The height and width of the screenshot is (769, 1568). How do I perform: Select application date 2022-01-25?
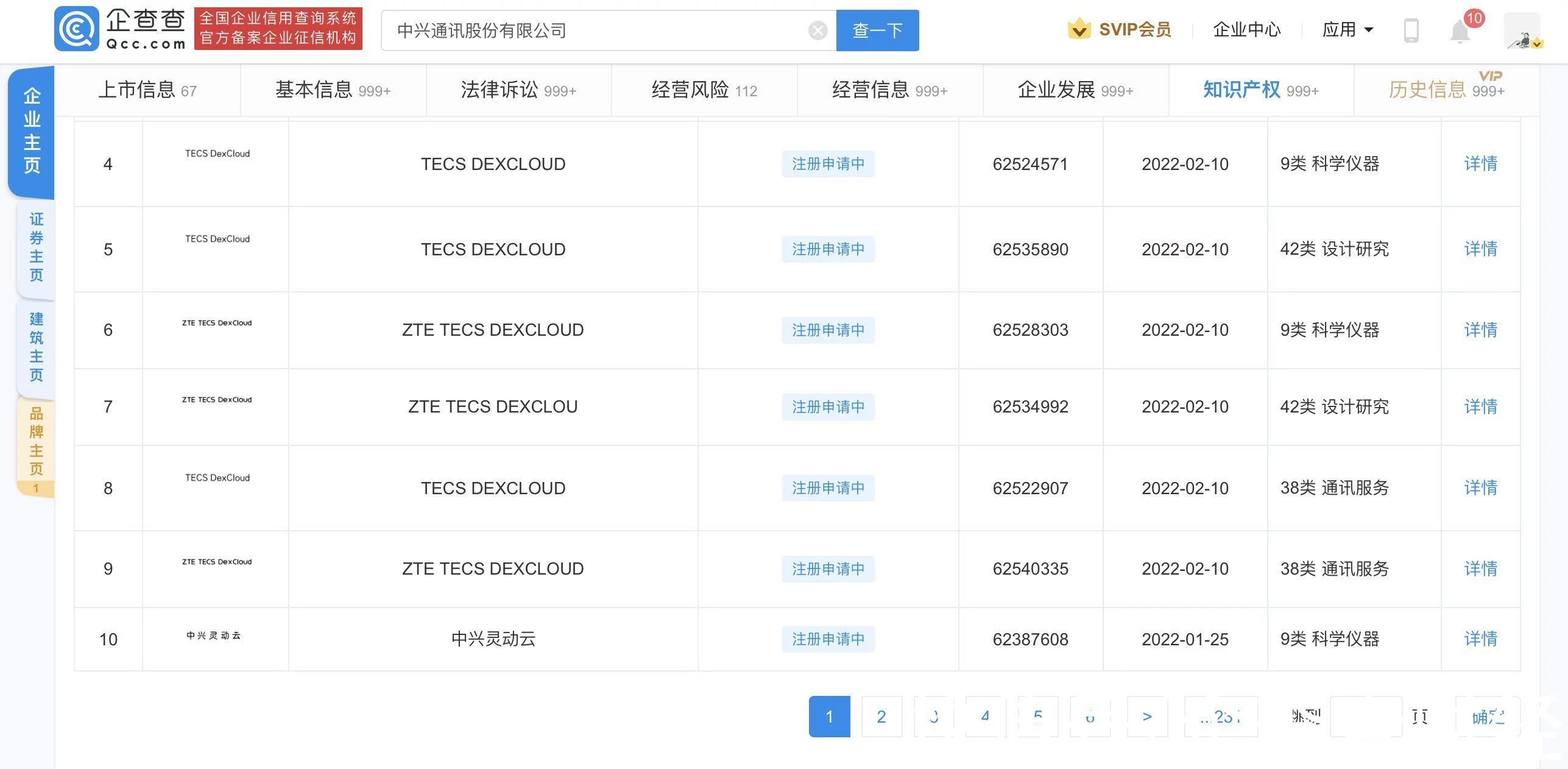click(x=1185, y=639)
